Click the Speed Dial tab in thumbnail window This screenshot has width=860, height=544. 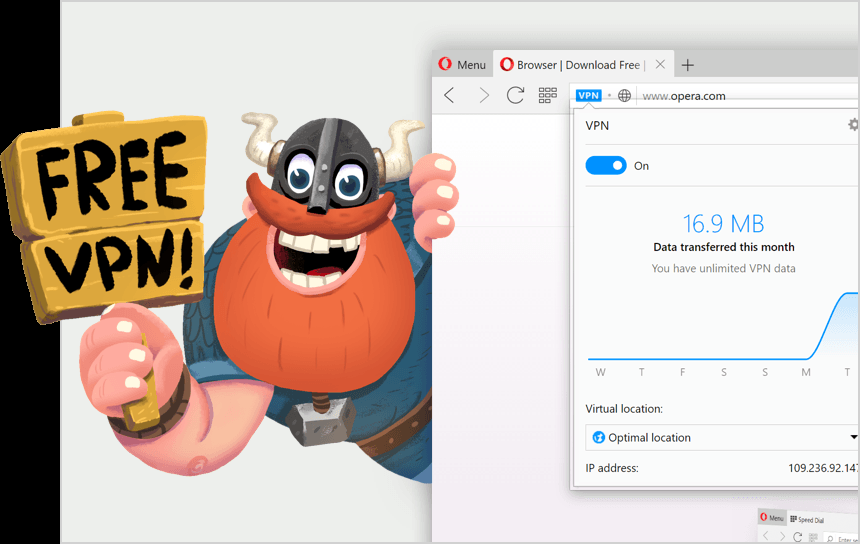point(807,519)
